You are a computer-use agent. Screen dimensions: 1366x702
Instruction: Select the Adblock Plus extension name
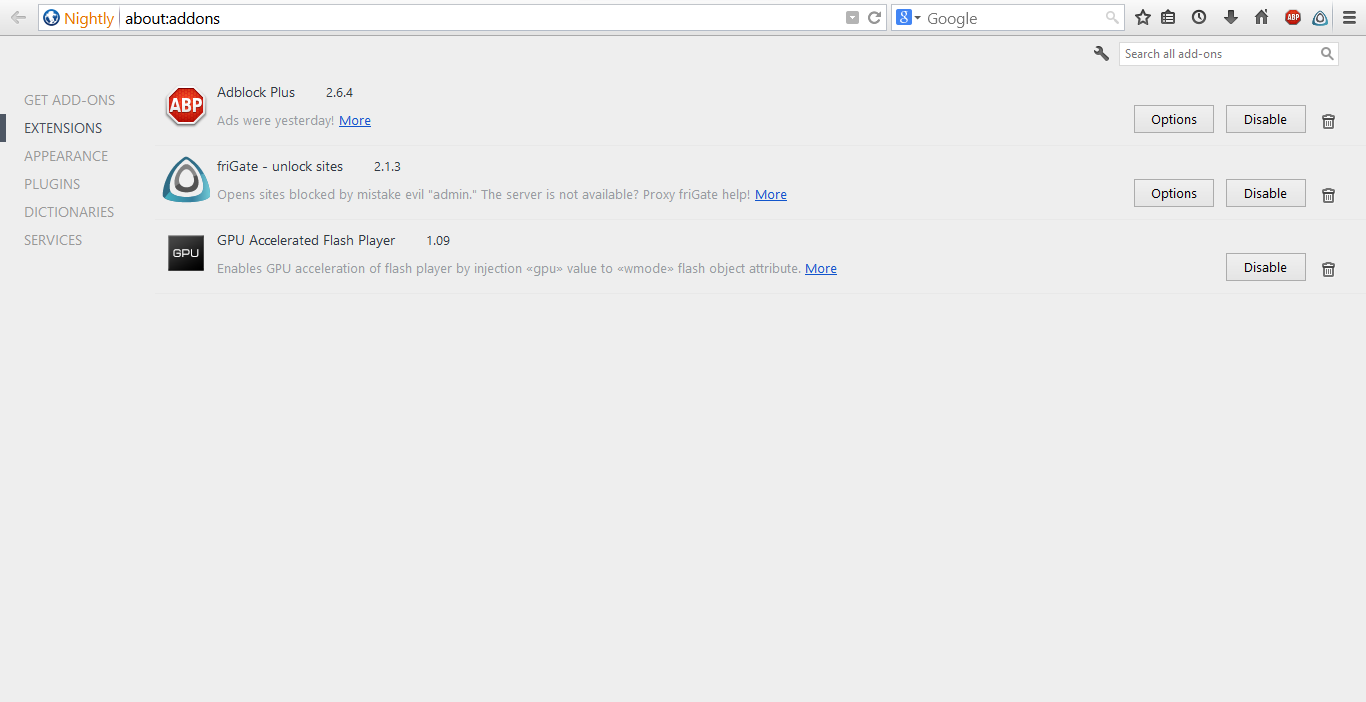point(256,92)
